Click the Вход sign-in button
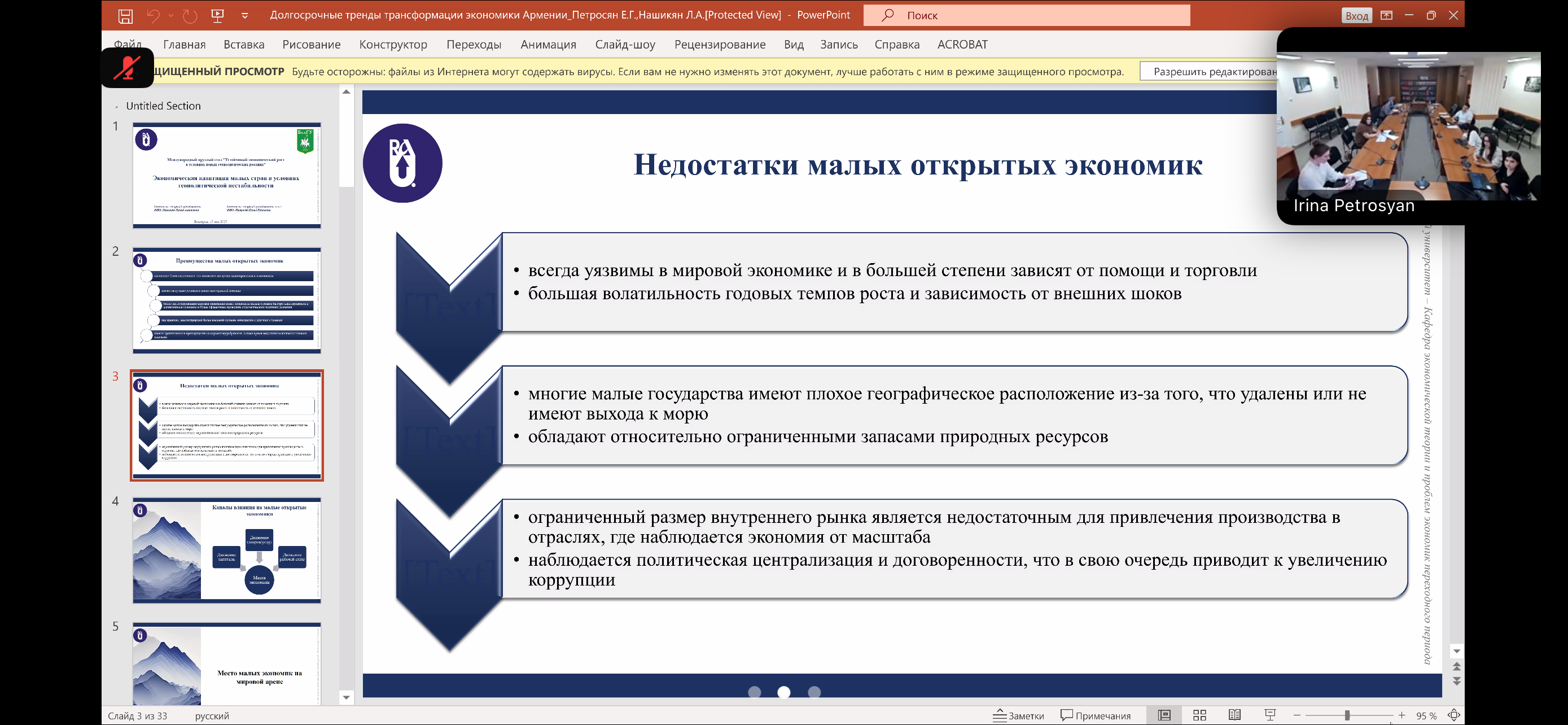 click(x=1356, y=16)
